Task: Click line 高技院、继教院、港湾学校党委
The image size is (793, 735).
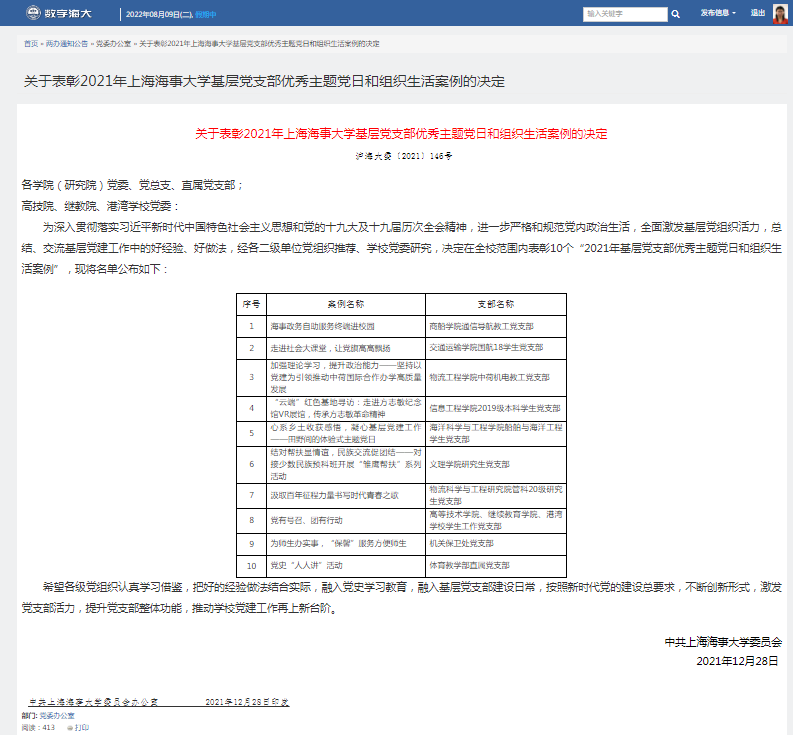Action: pyautogui.click(x=100, y=206)
